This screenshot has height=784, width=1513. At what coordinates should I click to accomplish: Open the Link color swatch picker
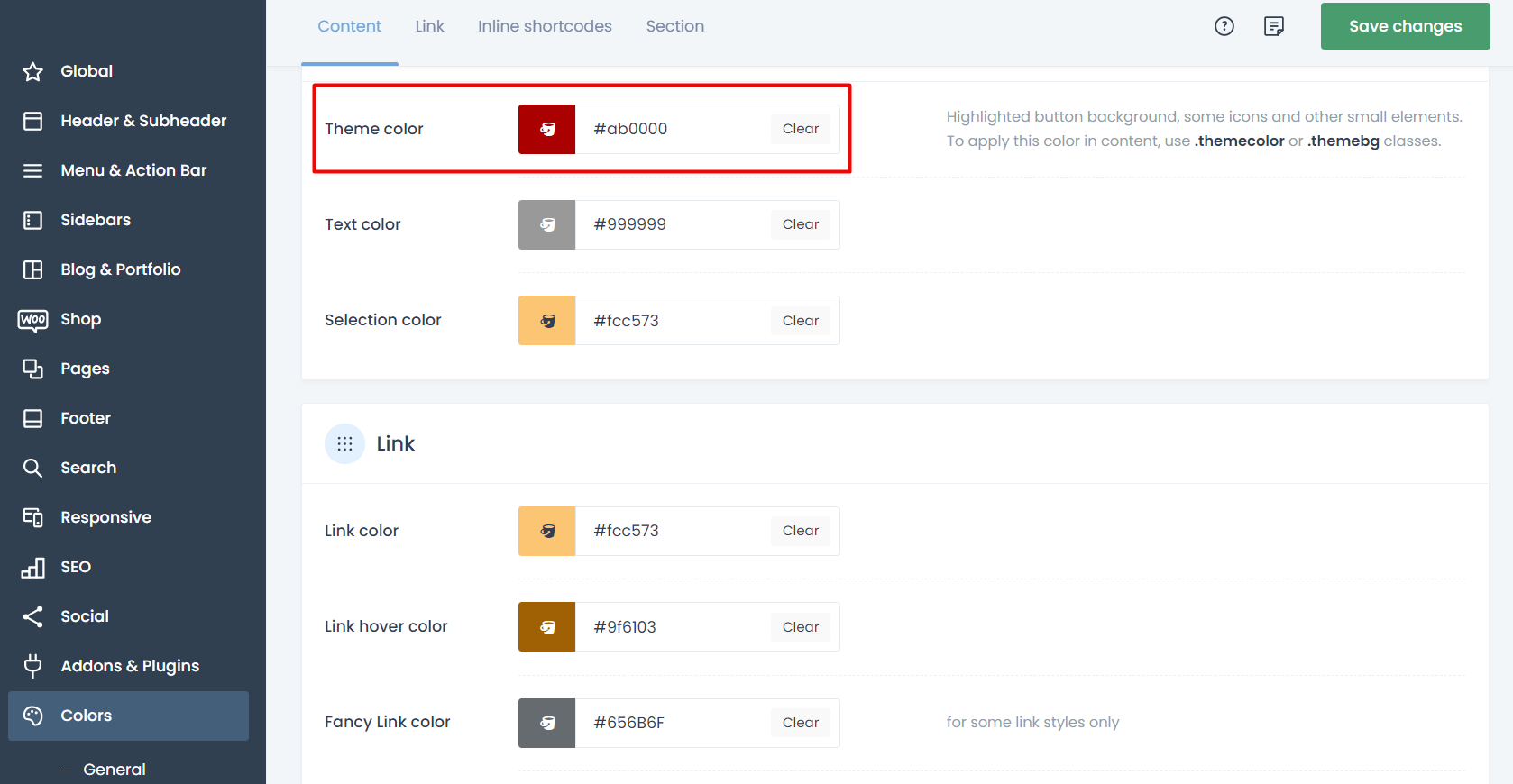[547, 531]
